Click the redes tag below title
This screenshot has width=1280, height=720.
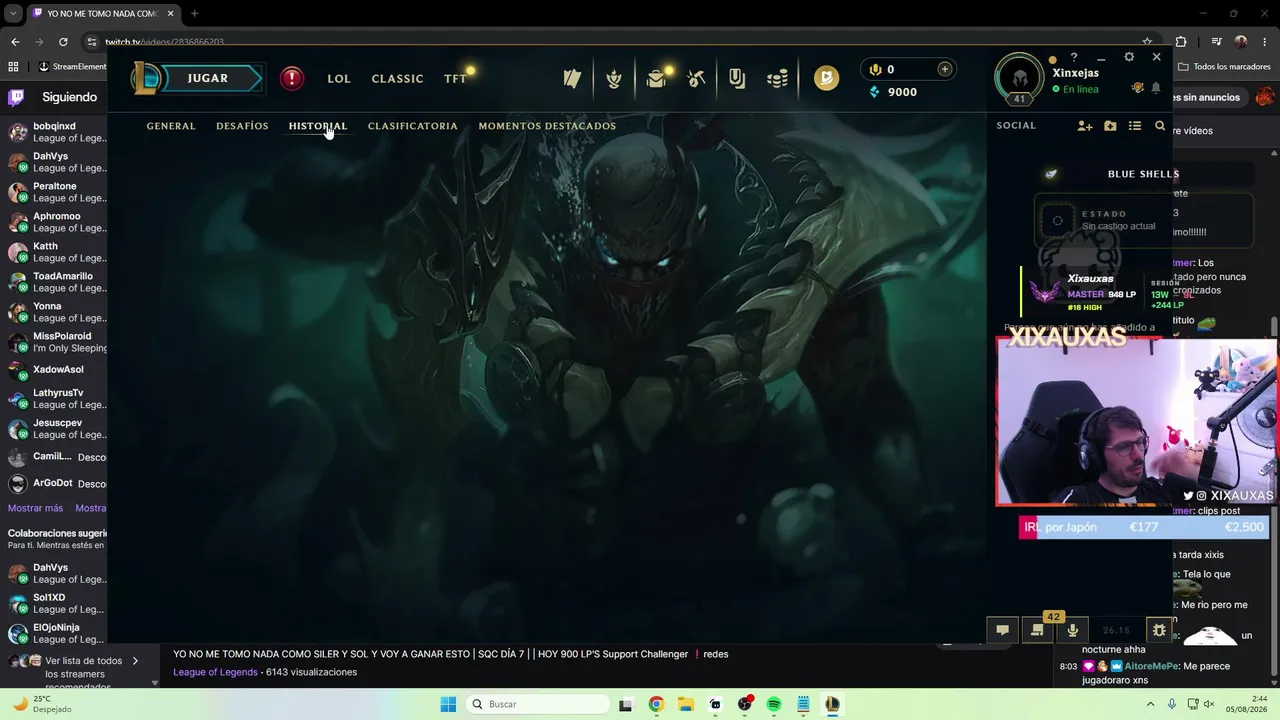click(x=716, y=654)
